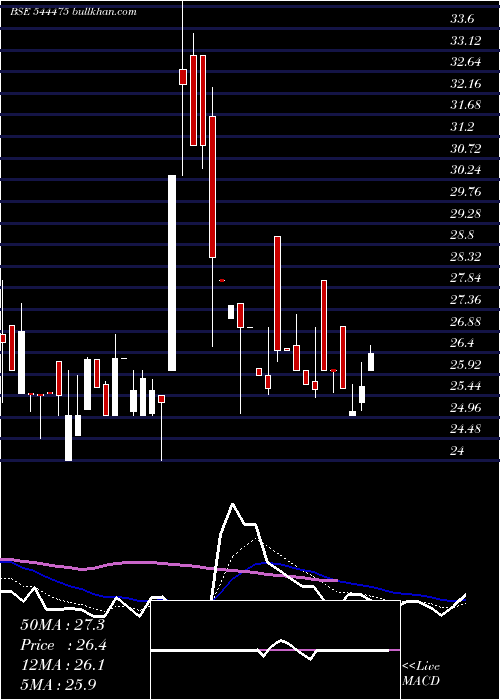
Task: Click the 27.84 price axis label
Action: [x=466, y=278]
